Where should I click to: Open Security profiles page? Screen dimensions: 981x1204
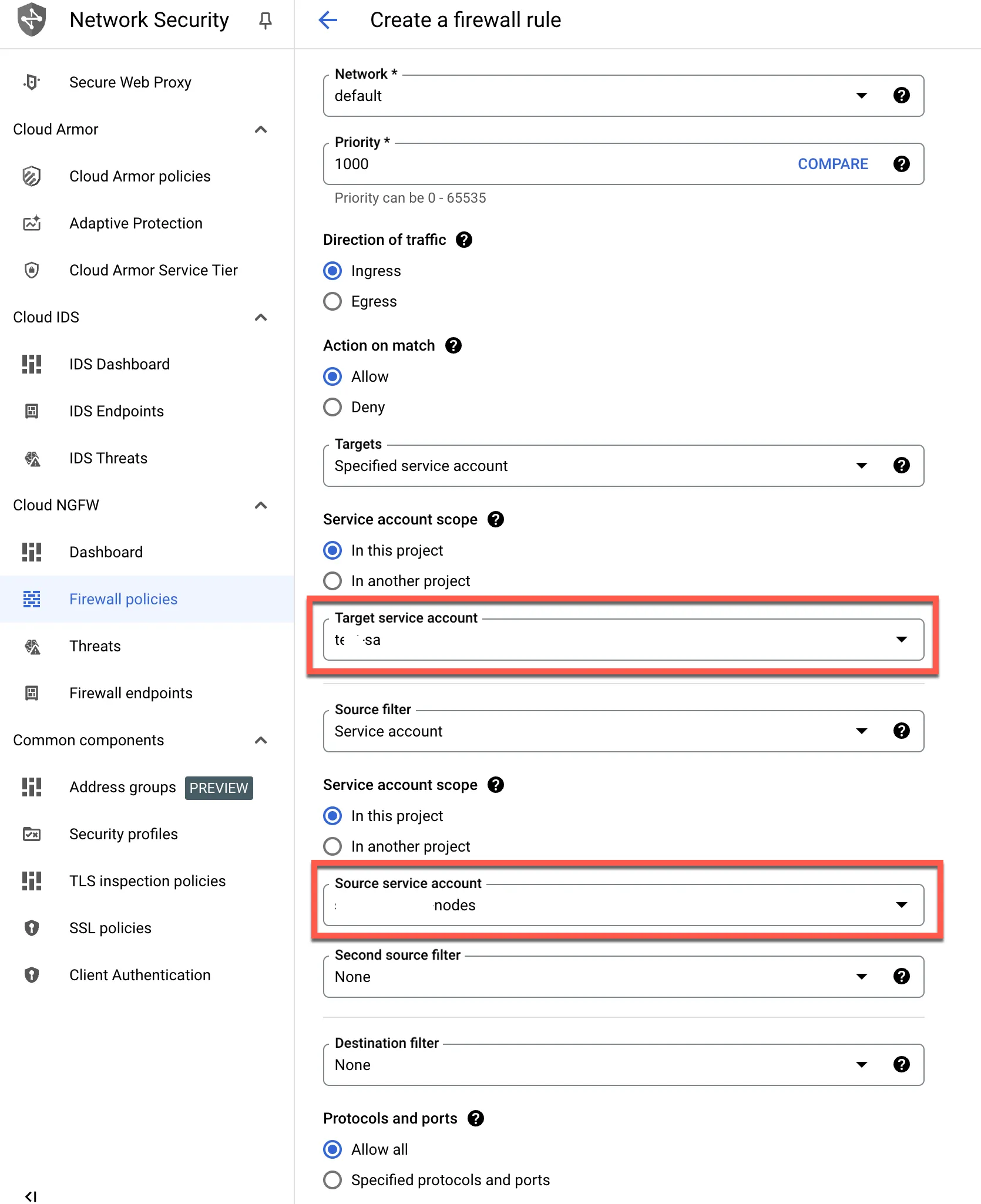coord(123,834)
